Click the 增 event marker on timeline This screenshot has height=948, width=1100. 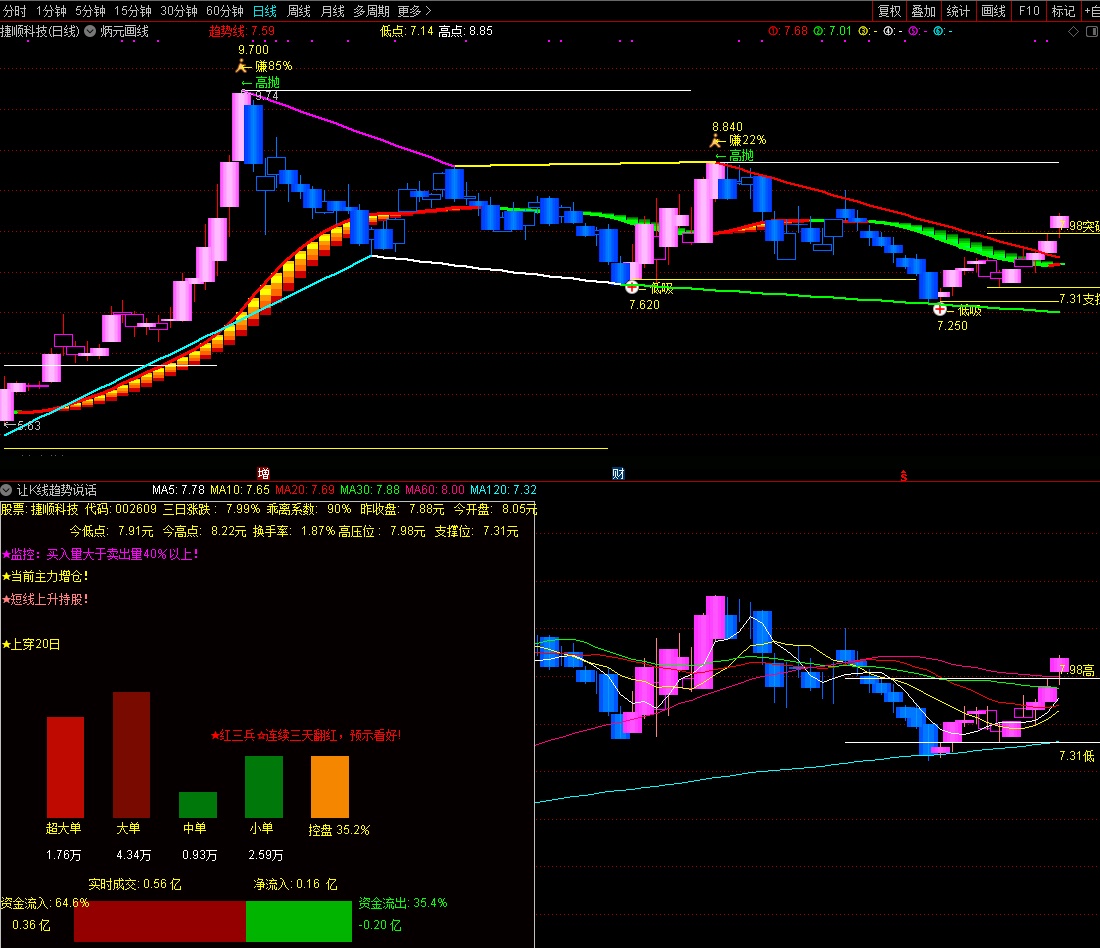(264, 474)
